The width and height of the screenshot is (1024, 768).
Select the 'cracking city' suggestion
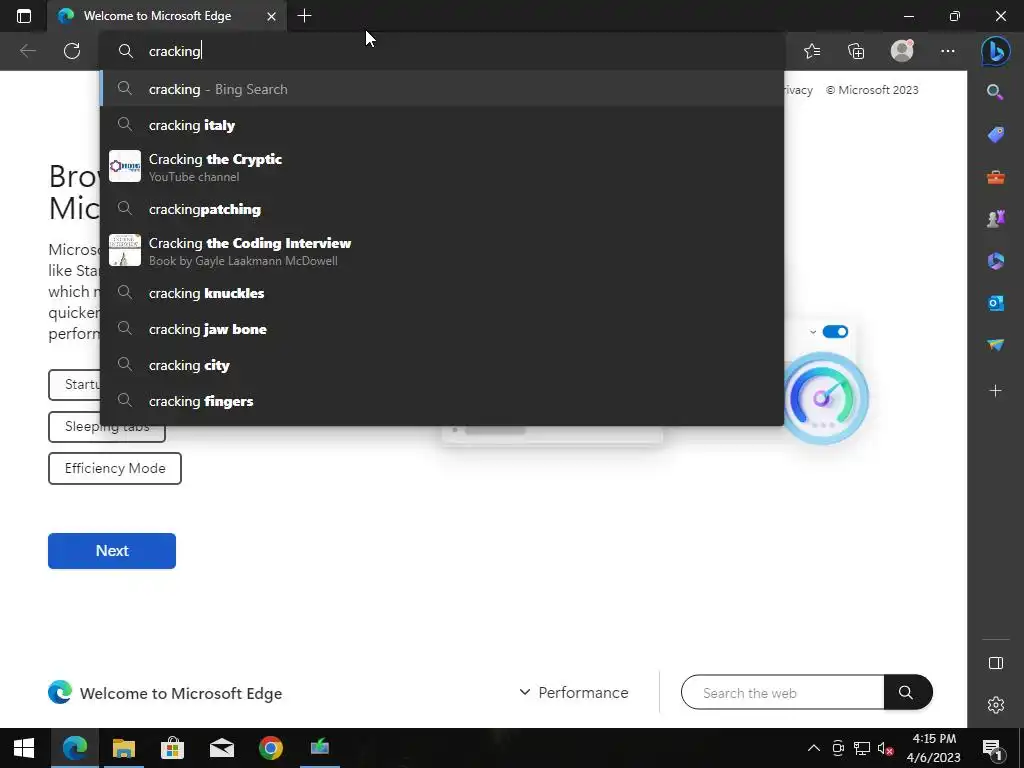pyautogui.click(x=442, y=365)
